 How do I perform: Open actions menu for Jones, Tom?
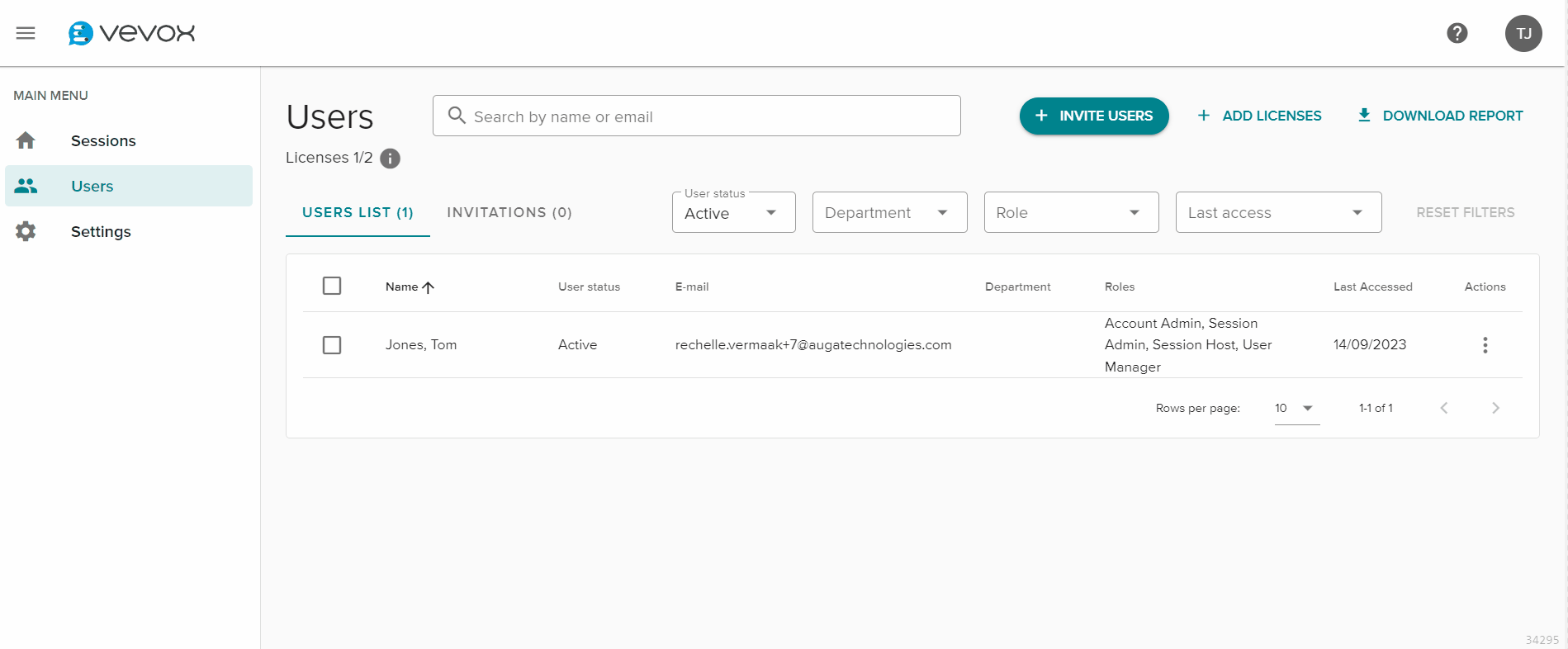pyautogui.click(x=1485, y=345)
